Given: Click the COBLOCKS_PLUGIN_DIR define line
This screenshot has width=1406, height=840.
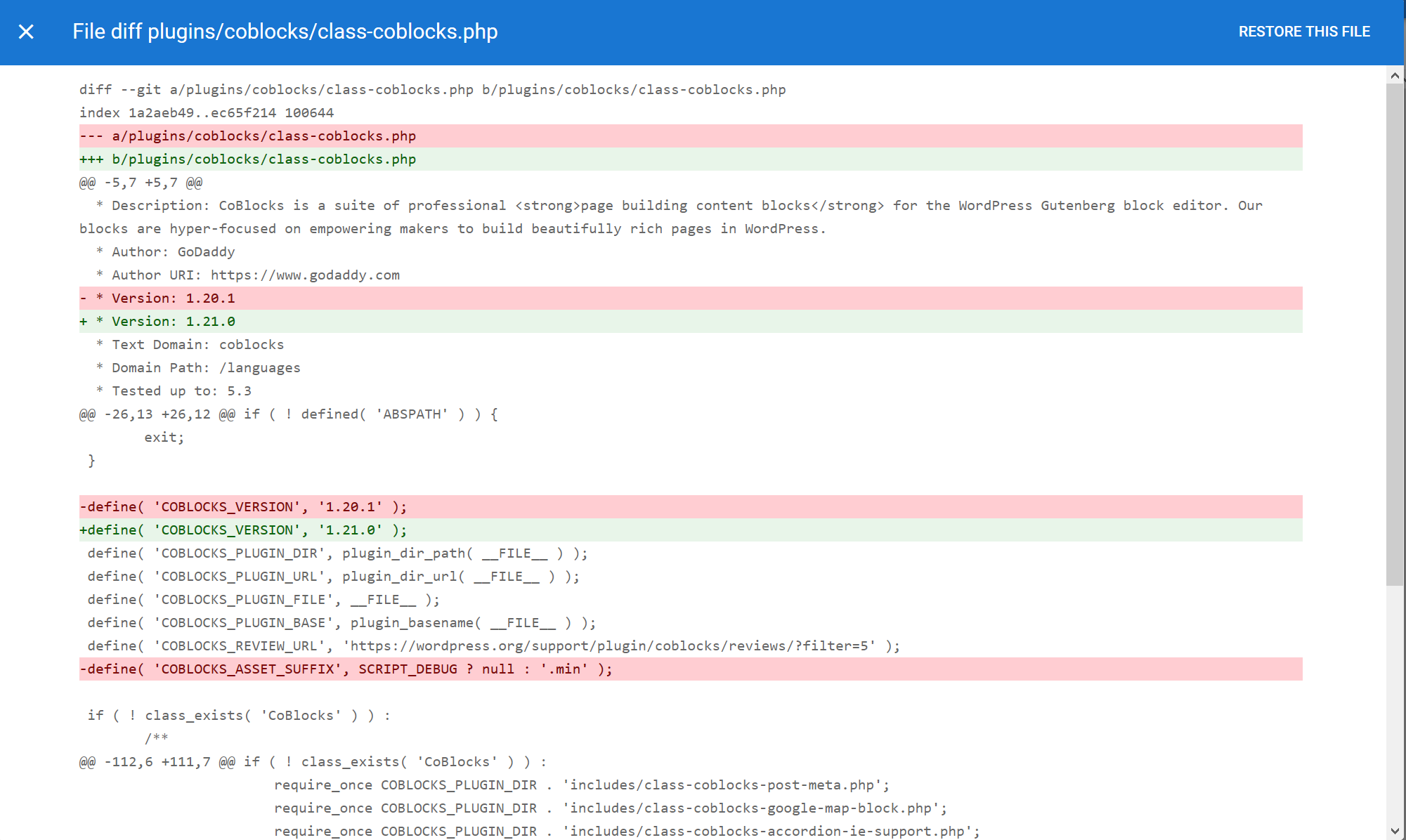Looking at the screenshot, I should point(338,553).
